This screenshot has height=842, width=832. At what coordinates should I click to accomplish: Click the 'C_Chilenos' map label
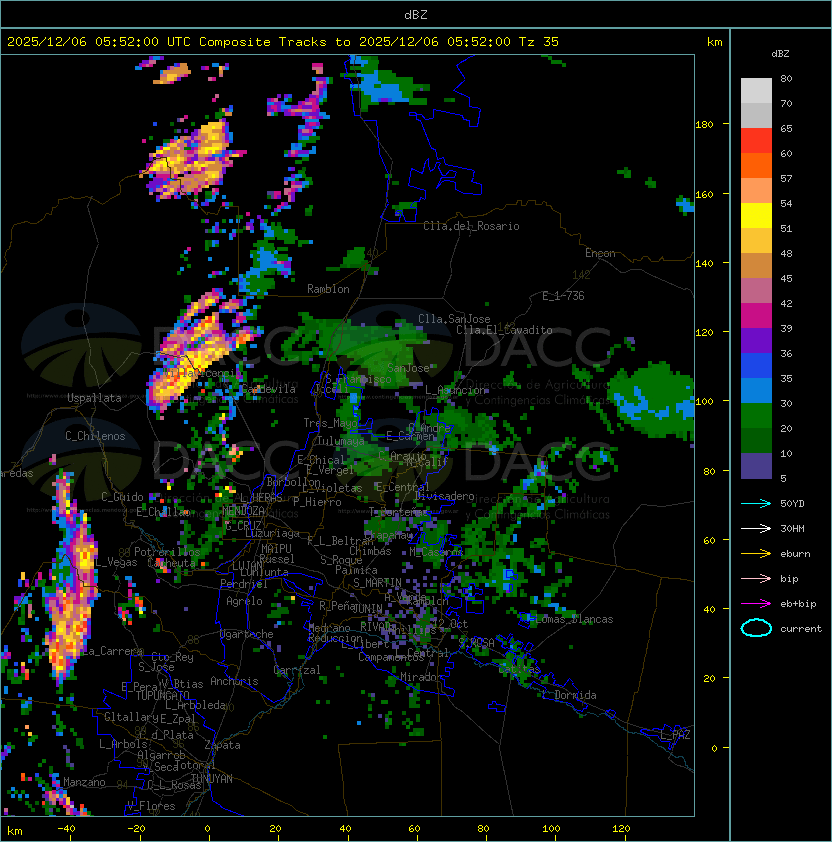pos(95,436)
